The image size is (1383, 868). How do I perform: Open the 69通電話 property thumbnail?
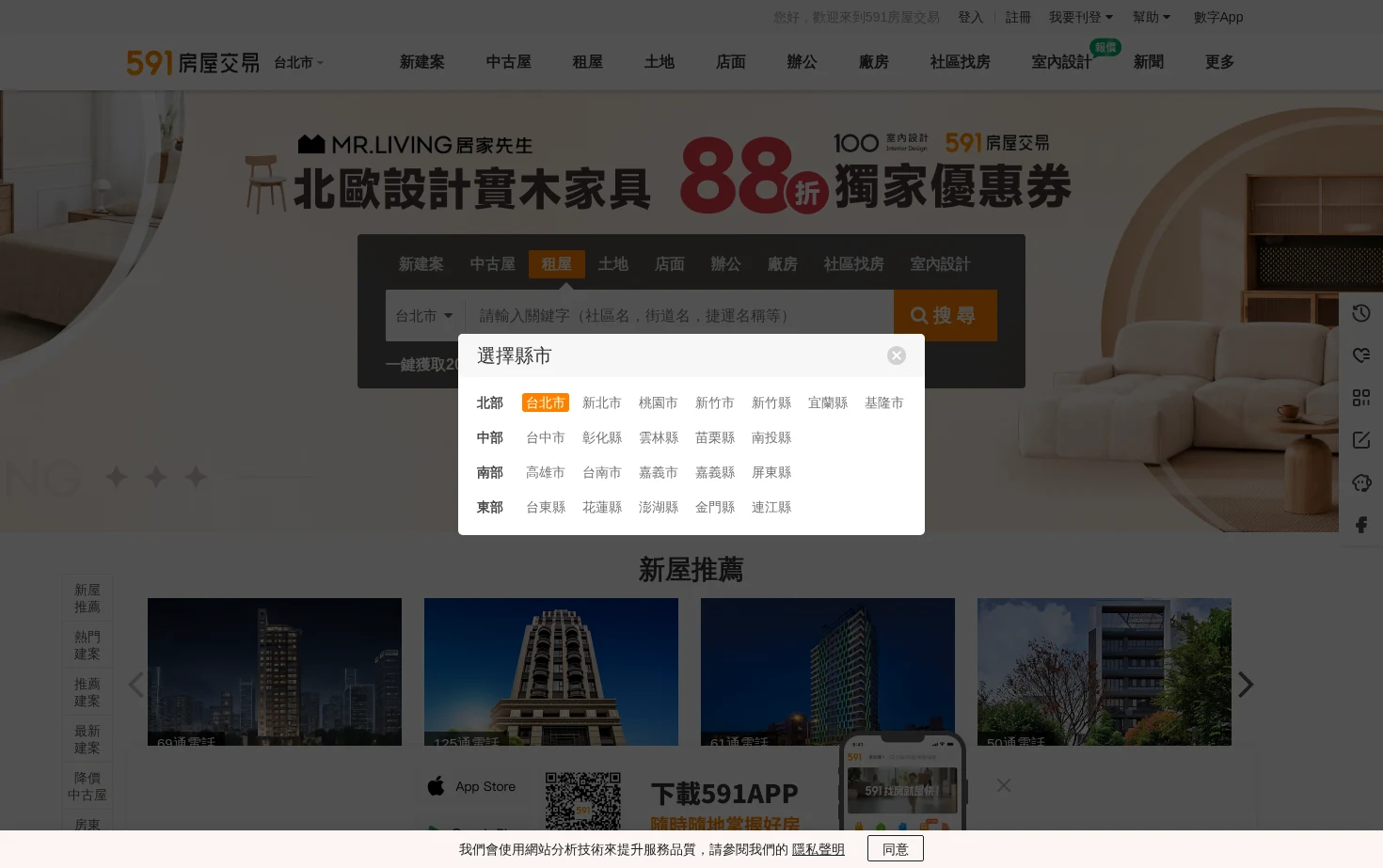pos(275,671)
